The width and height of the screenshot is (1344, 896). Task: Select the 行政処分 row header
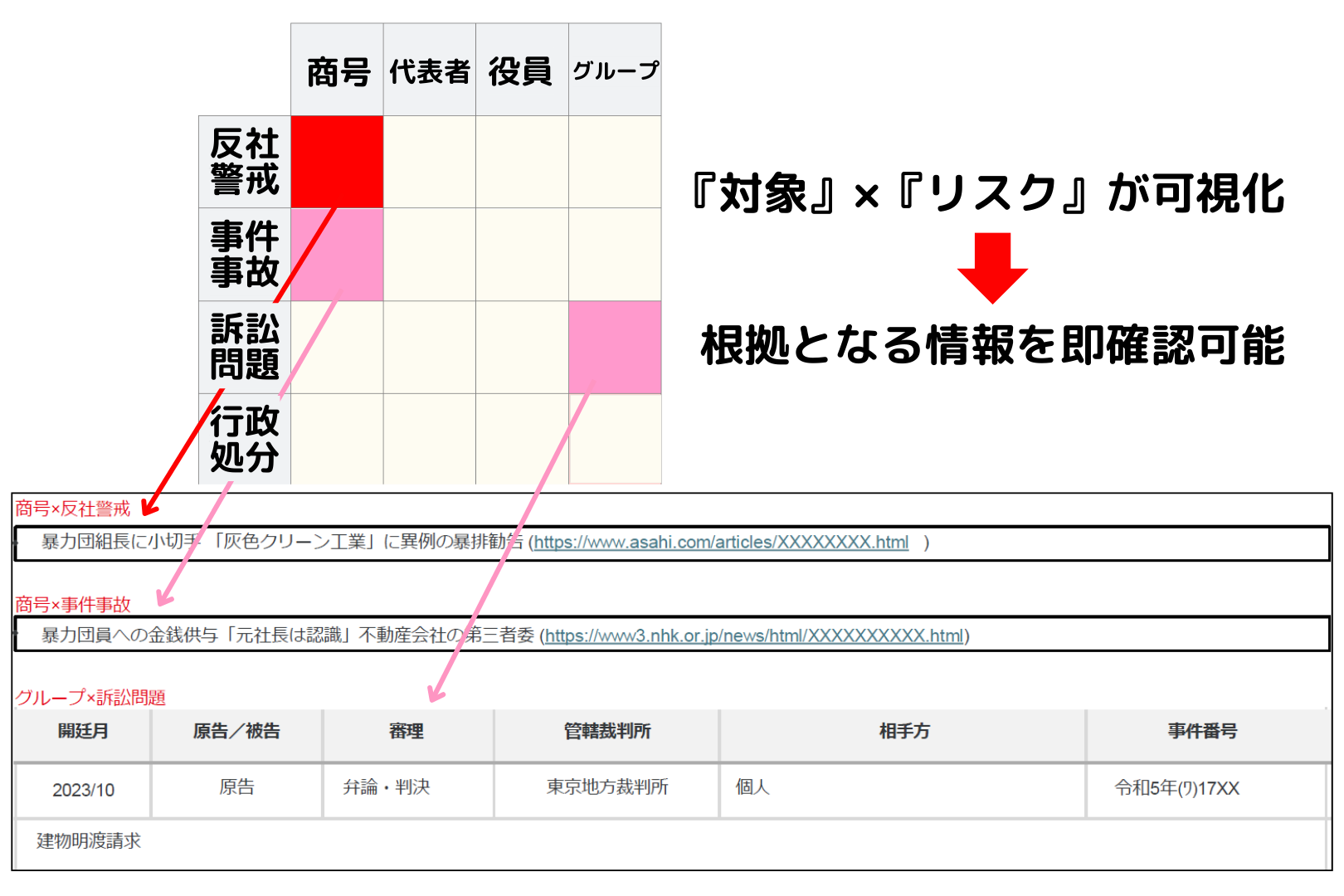[245, 439]
